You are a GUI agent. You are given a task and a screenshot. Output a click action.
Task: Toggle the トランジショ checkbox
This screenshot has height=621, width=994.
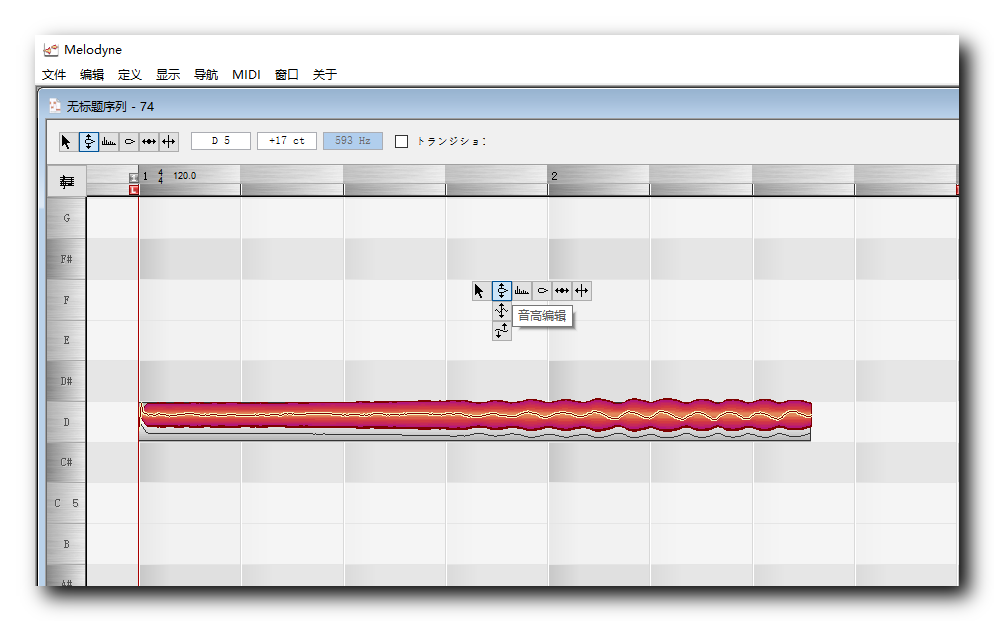pos(401,141)
